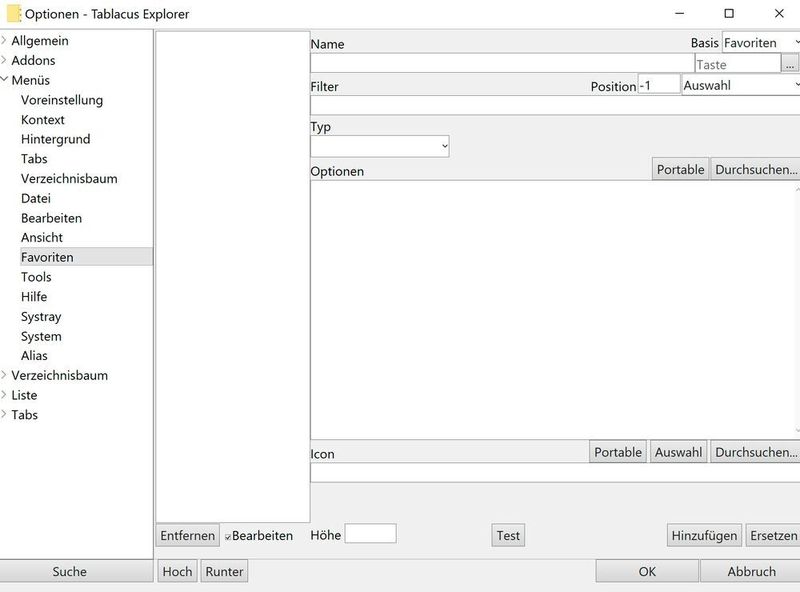Open the Basis dropdown showing Favoriten

click(761, 43)
